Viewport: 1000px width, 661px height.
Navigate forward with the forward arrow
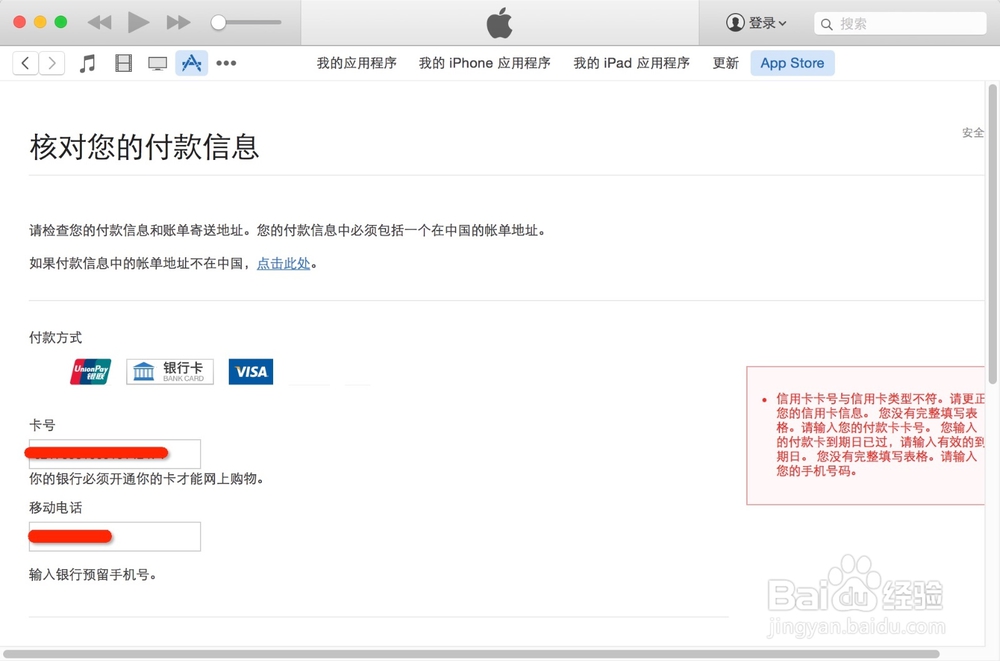point(52,62)
